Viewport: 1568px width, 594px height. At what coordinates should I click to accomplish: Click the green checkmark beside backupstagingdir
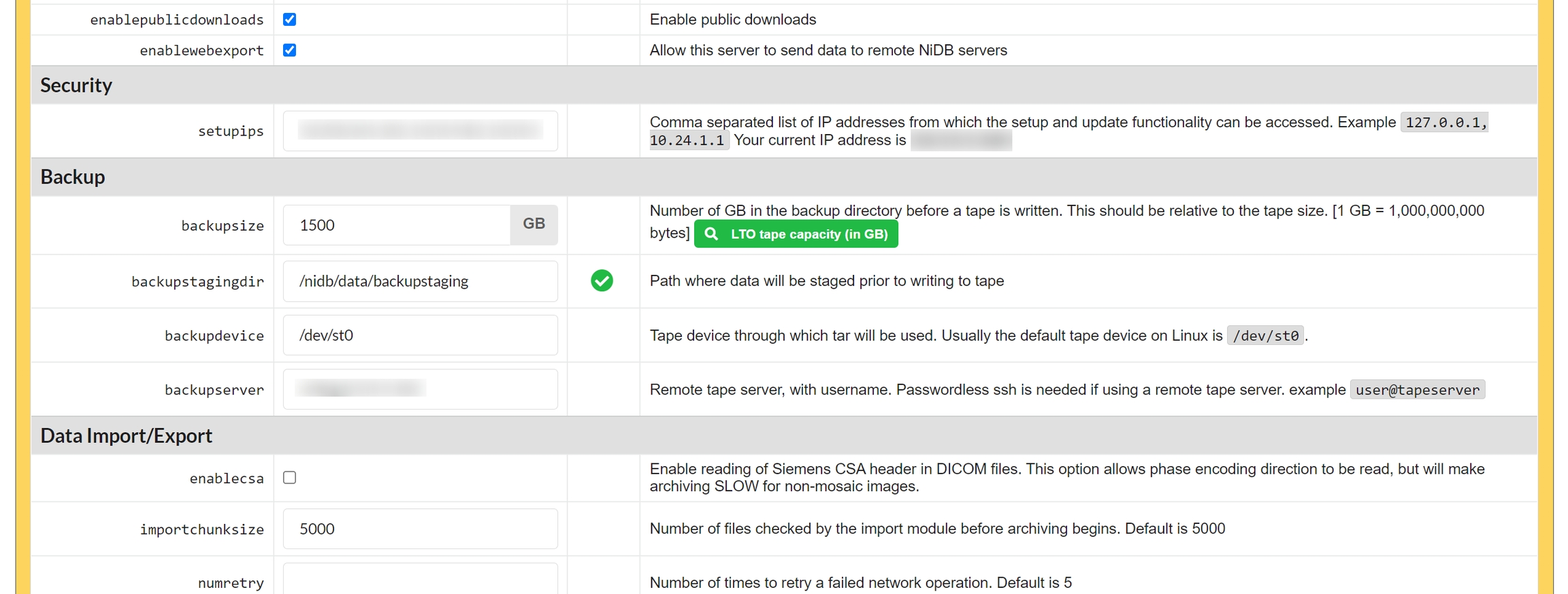click(602, 280)
